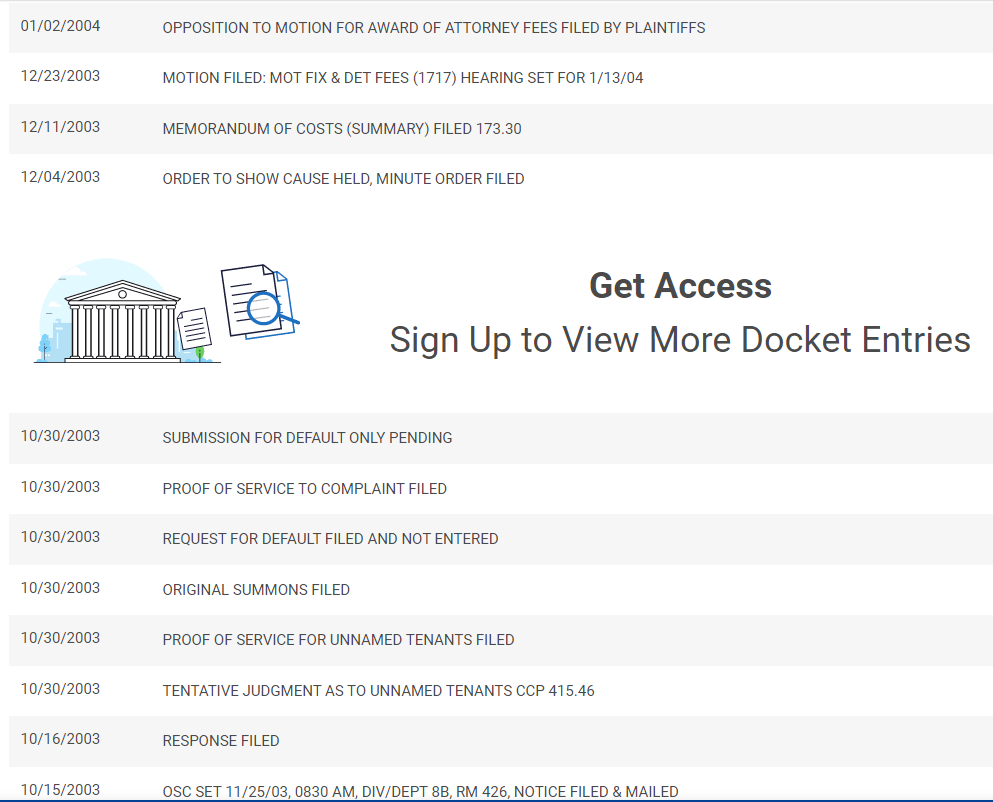Select the Opposition to Motion for Attorney Fees entry
The image size is (993, 802).
pos(433,28)
